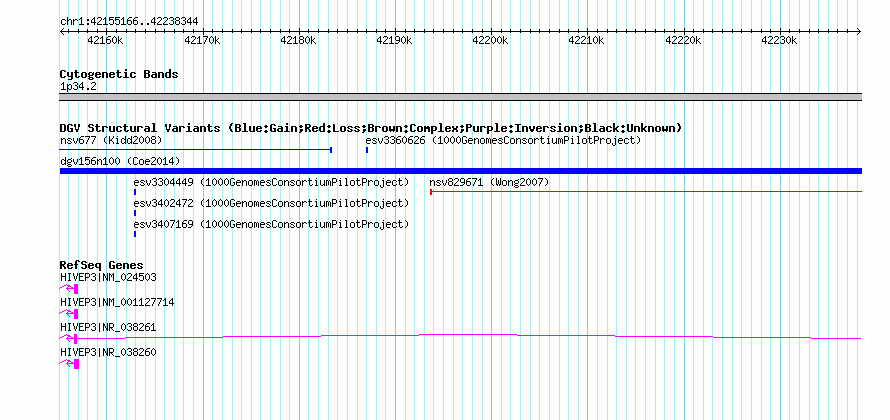Open the HIVEP3|NM_001127714 gene label
Viewport: 890px width, 420px height.
[x=117, y=302]
